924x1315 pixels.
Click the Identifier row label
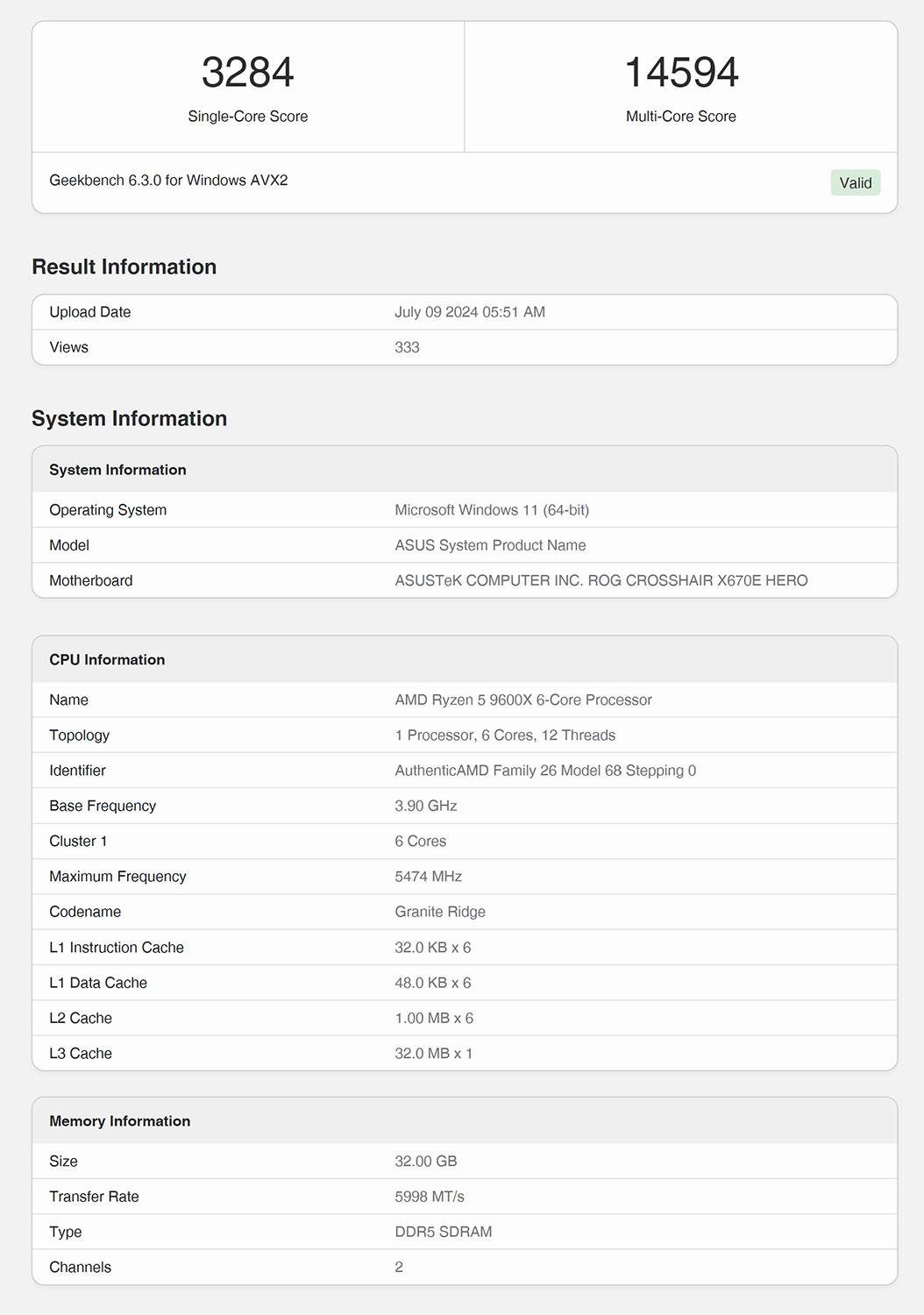[x=77, y=771]
